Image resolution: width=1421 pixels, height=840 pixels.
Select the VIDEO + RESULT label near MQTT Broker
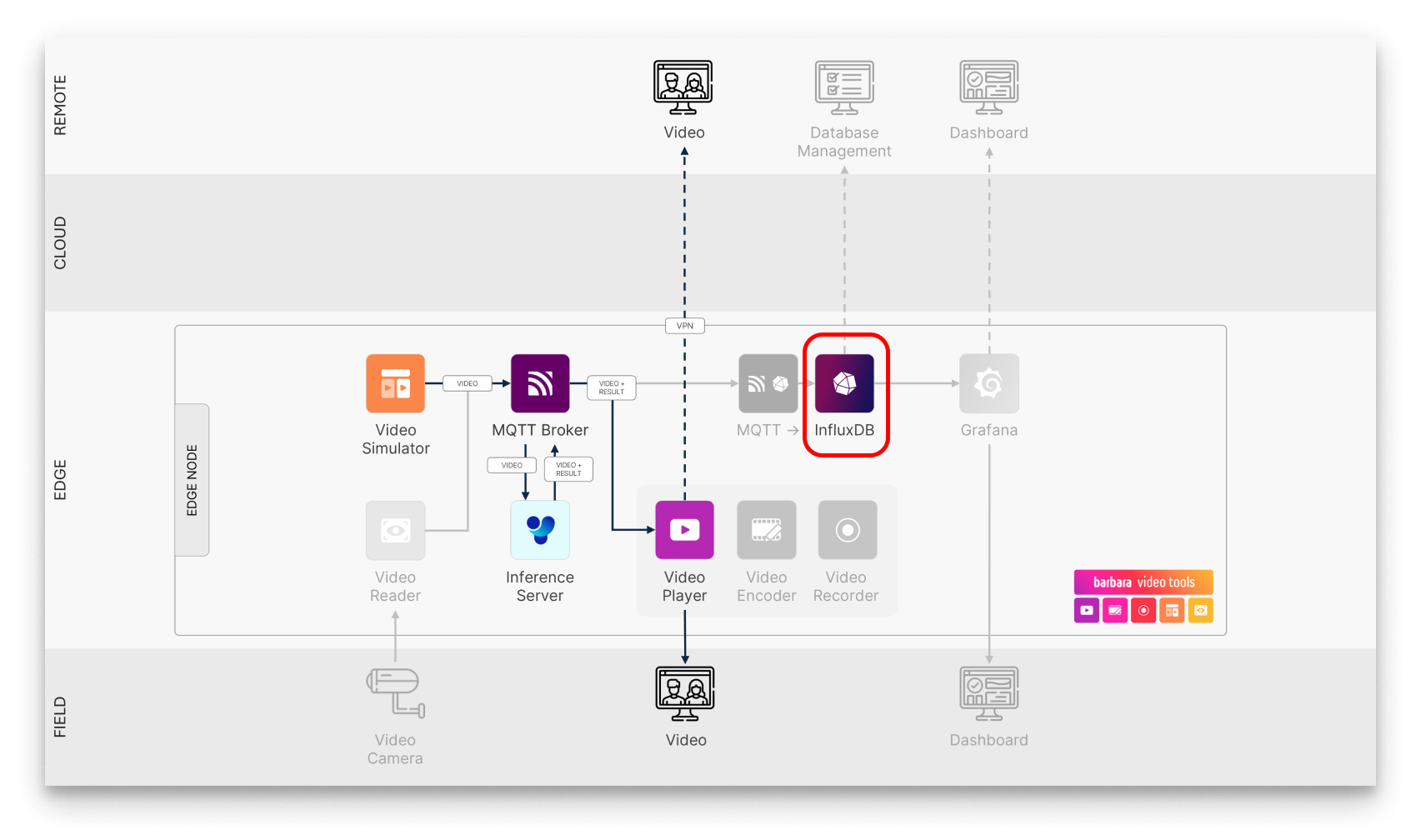pos(611,387)
